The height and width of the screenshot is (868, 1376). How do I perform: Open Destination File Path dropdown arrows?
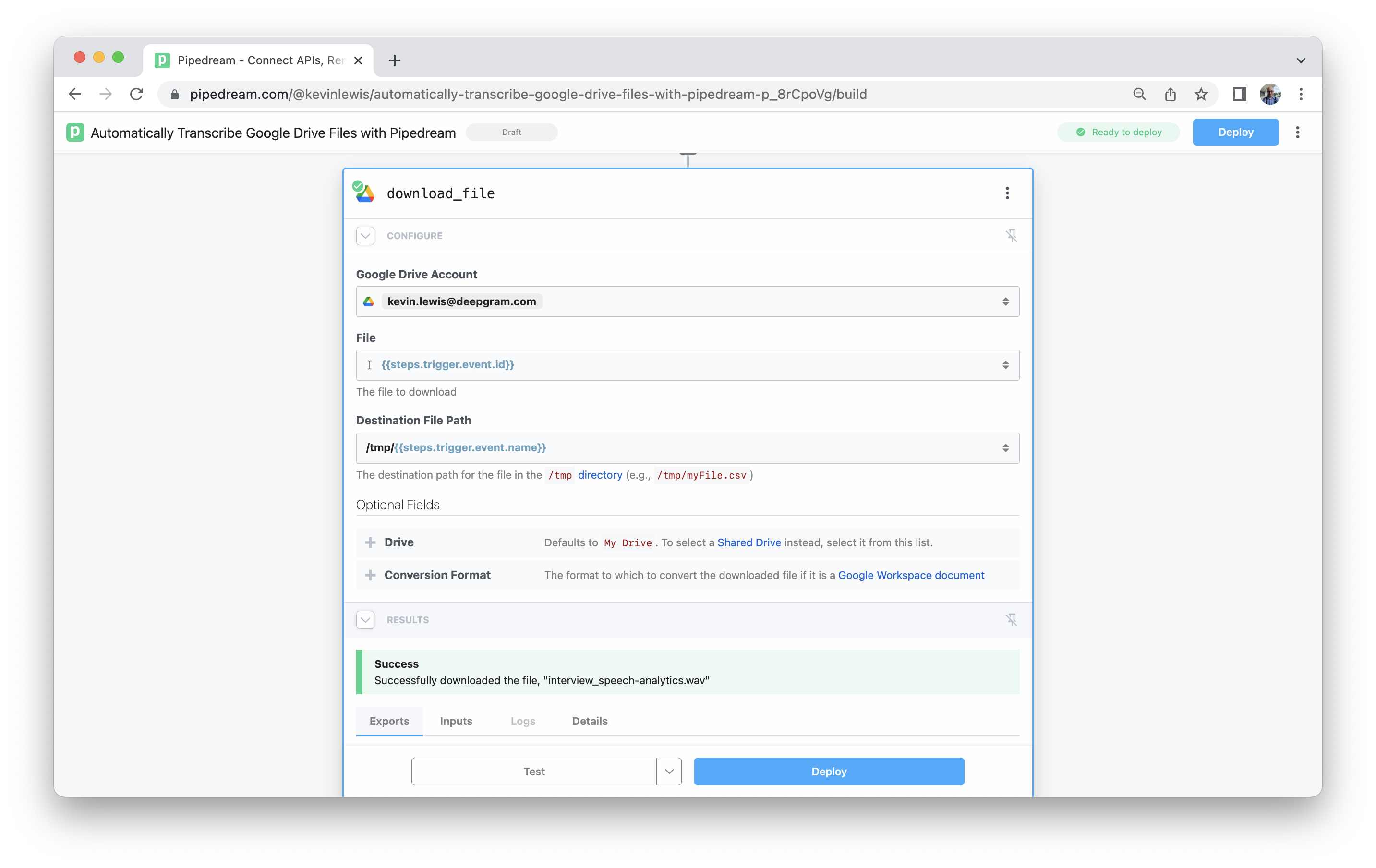1006,448
